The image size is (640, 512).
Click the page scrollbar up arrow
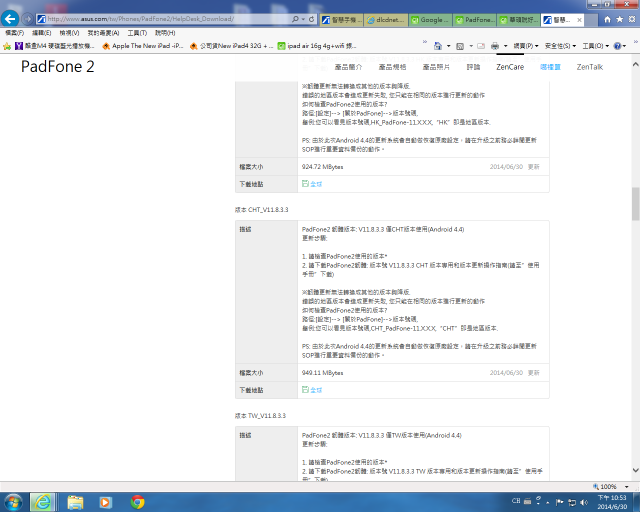coord(636,65)
